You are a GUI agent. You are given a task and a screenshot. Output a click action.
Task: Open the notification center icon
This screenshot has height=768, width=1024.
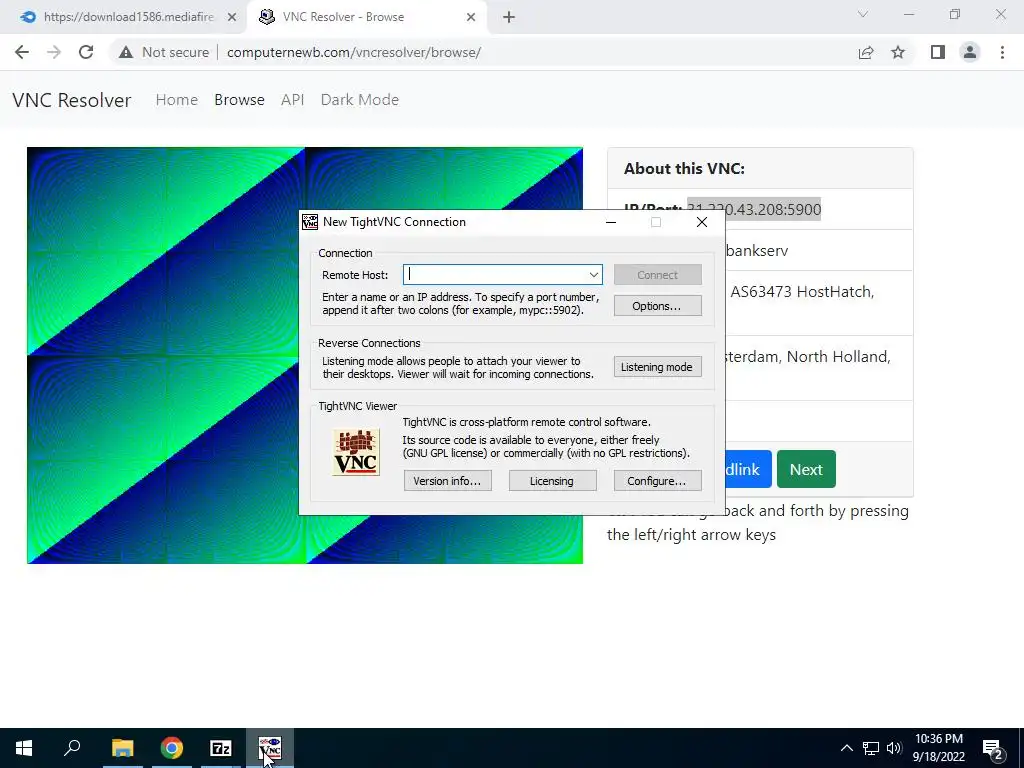point(993,748)
